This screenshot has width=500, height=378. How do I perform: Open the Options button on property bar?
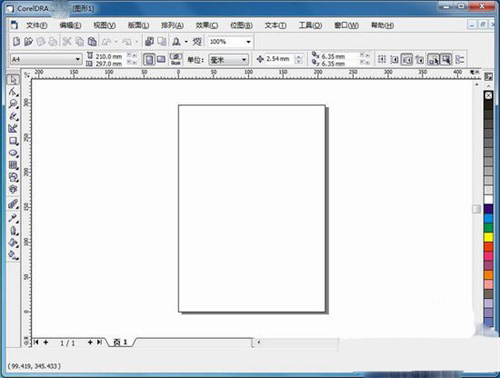460,60
